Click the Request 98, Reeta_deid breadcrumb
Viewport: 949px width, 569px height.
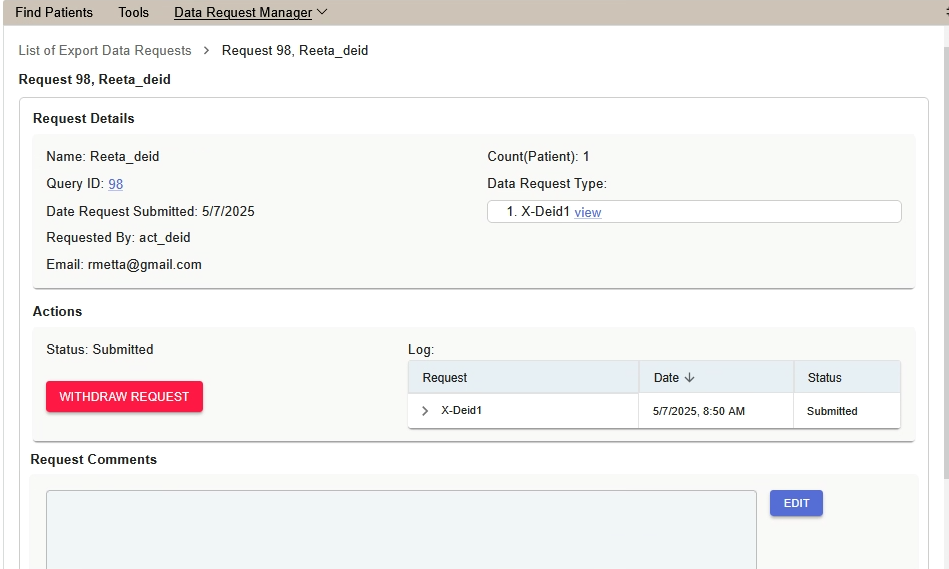click(295, 50)
